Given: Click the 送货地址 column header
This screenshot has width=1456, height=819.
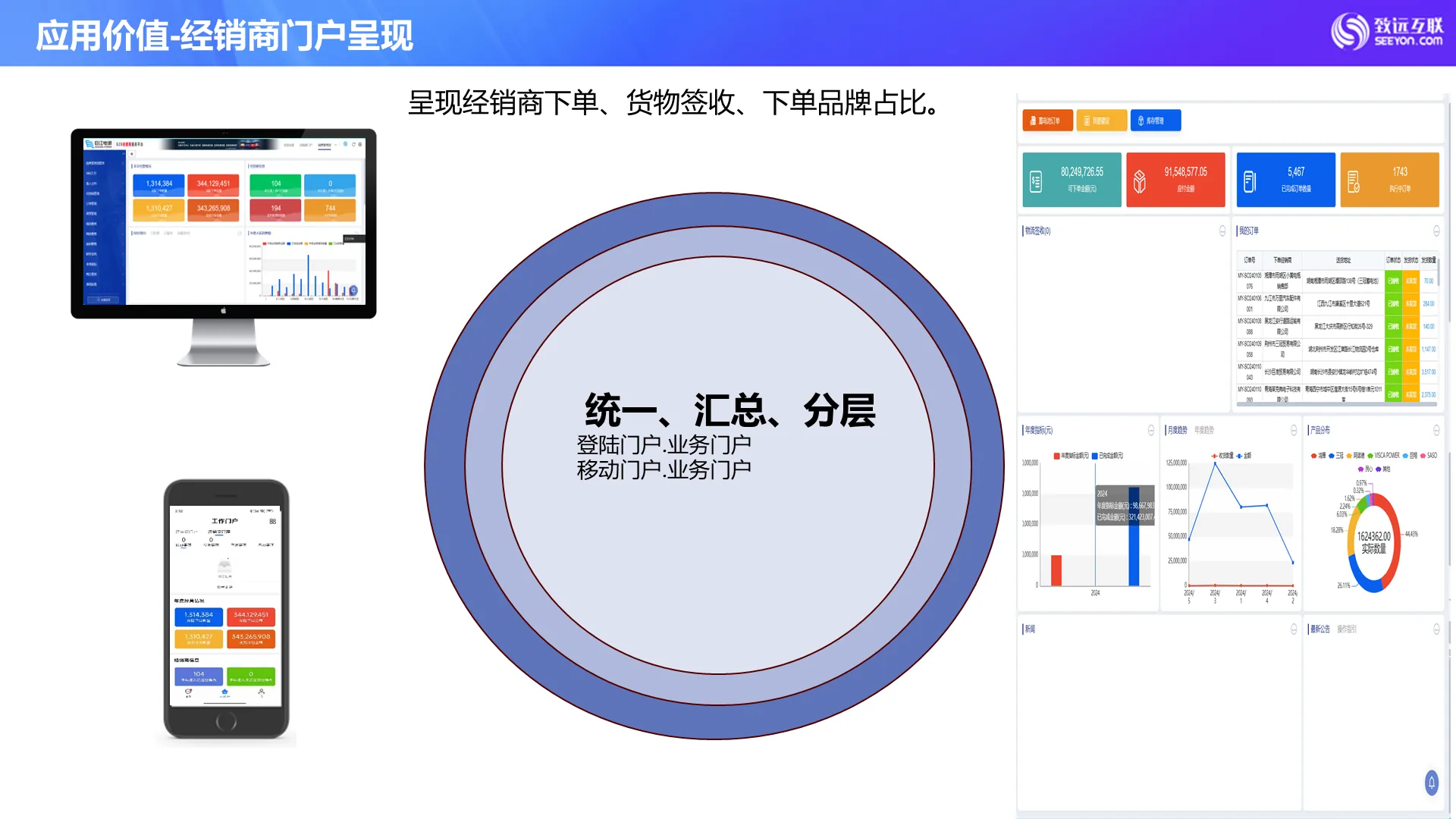Looking at the screenshot, I should 1344,260.
